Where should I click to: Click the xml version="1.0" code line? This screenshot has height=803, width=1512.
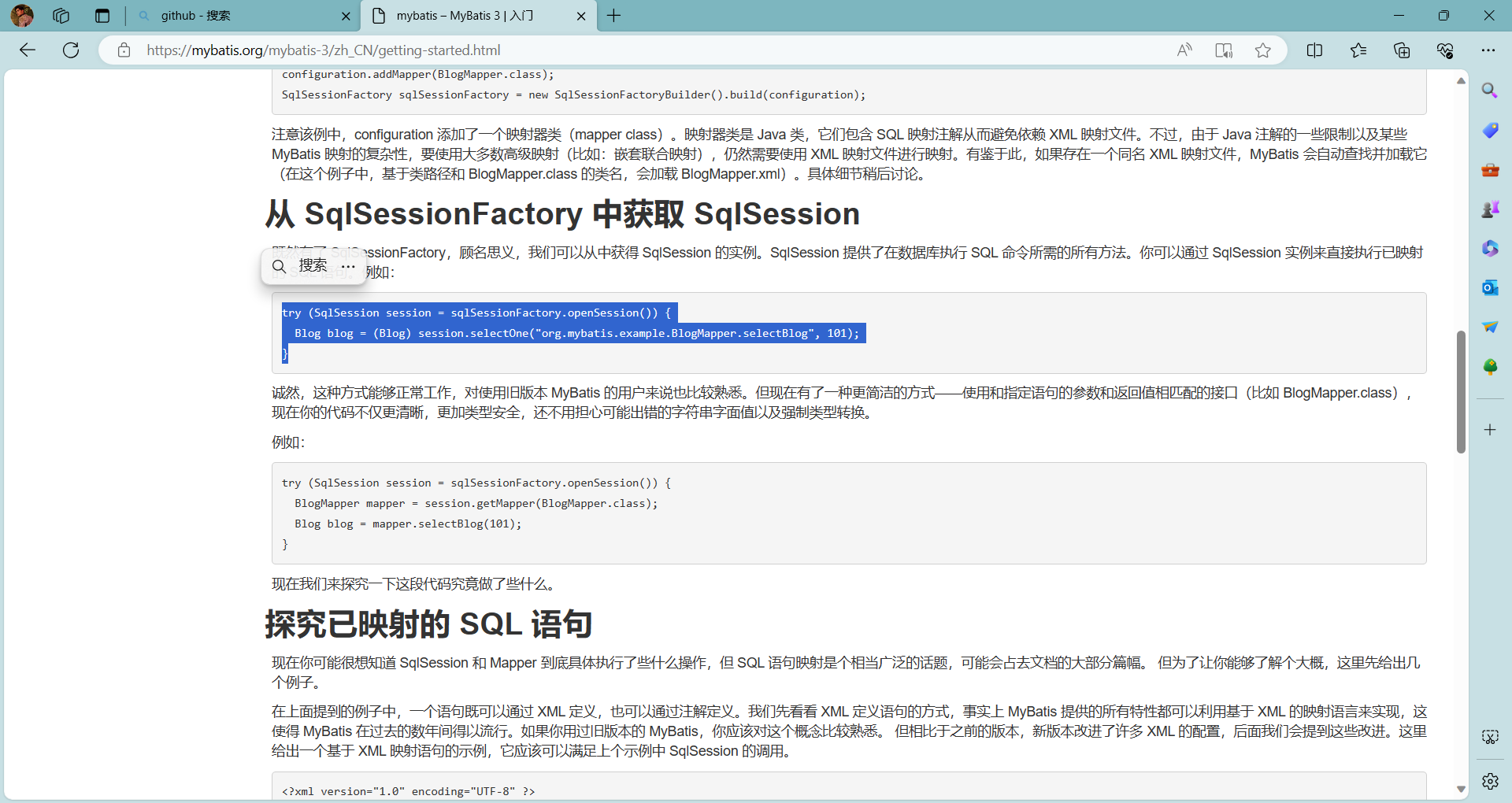click(408, 791)
